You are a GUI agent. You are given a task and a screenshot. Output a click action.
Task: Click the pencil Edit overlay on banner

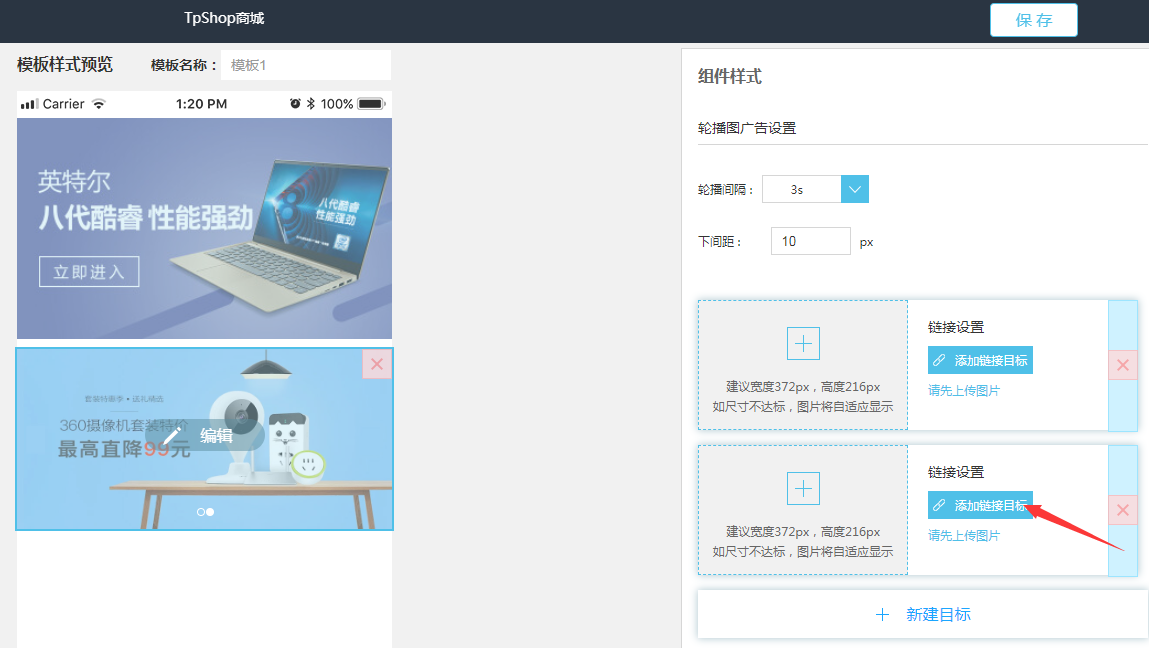200,435
